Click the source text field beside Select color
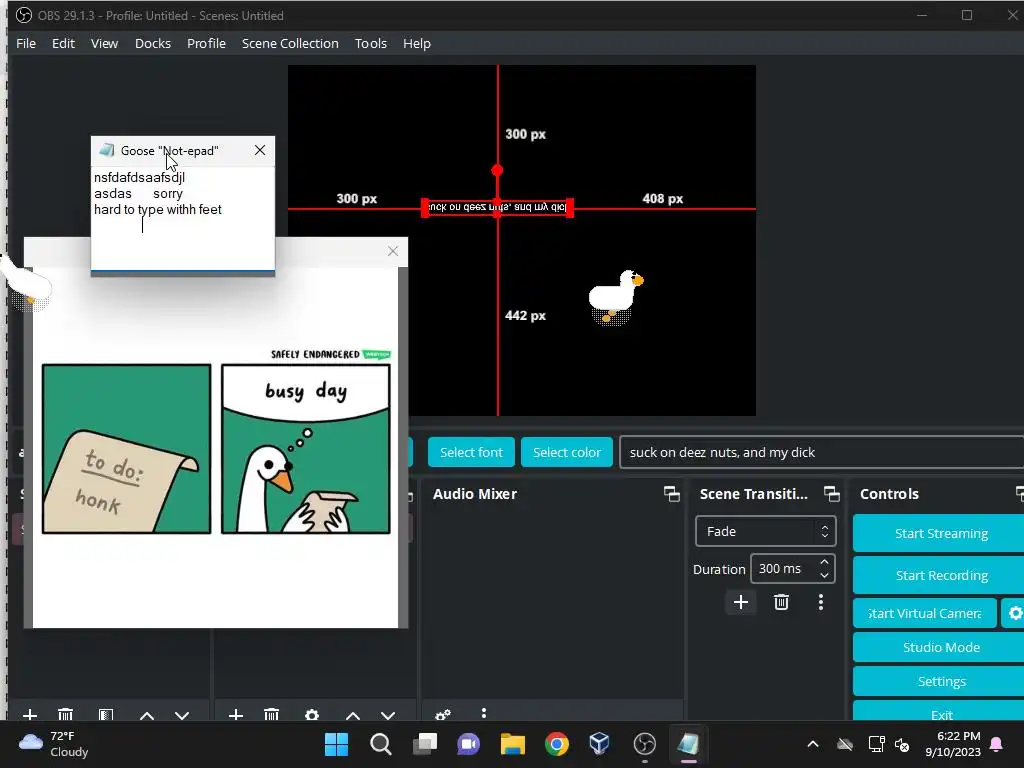The image size is (1024, 768). (x=822, y=452)
